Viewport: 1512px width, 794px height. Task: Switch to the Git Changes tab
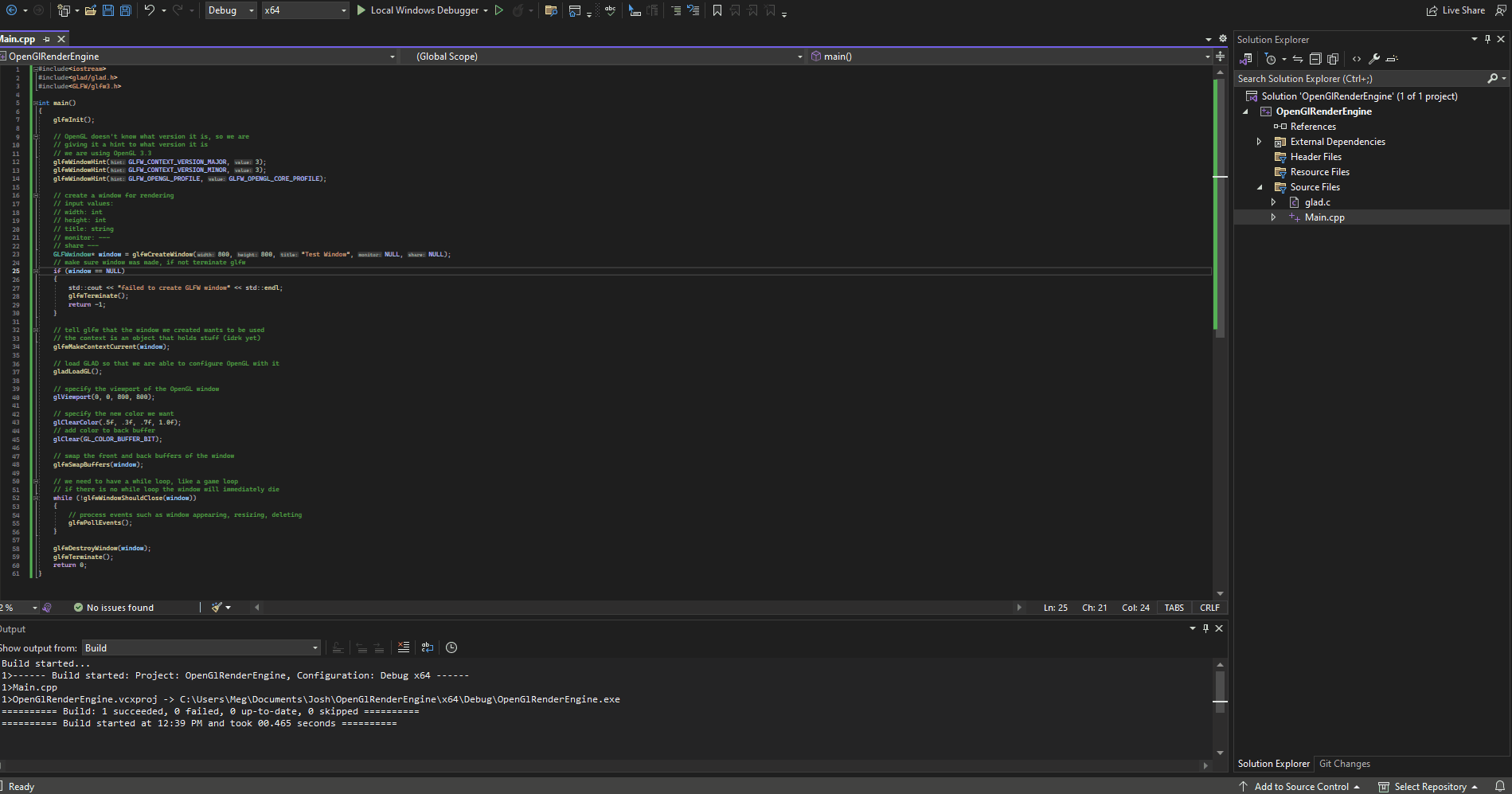tap(1344, 764)
